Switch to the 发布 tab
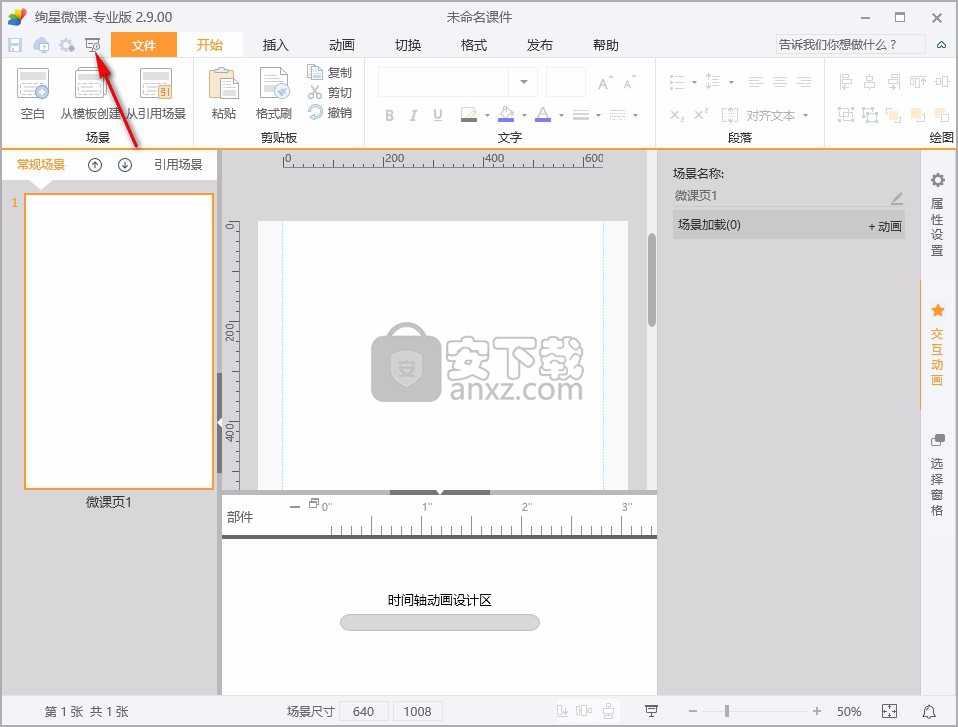Image resolution: width=958 pixels, height=727 pixels. pos(539,45)
